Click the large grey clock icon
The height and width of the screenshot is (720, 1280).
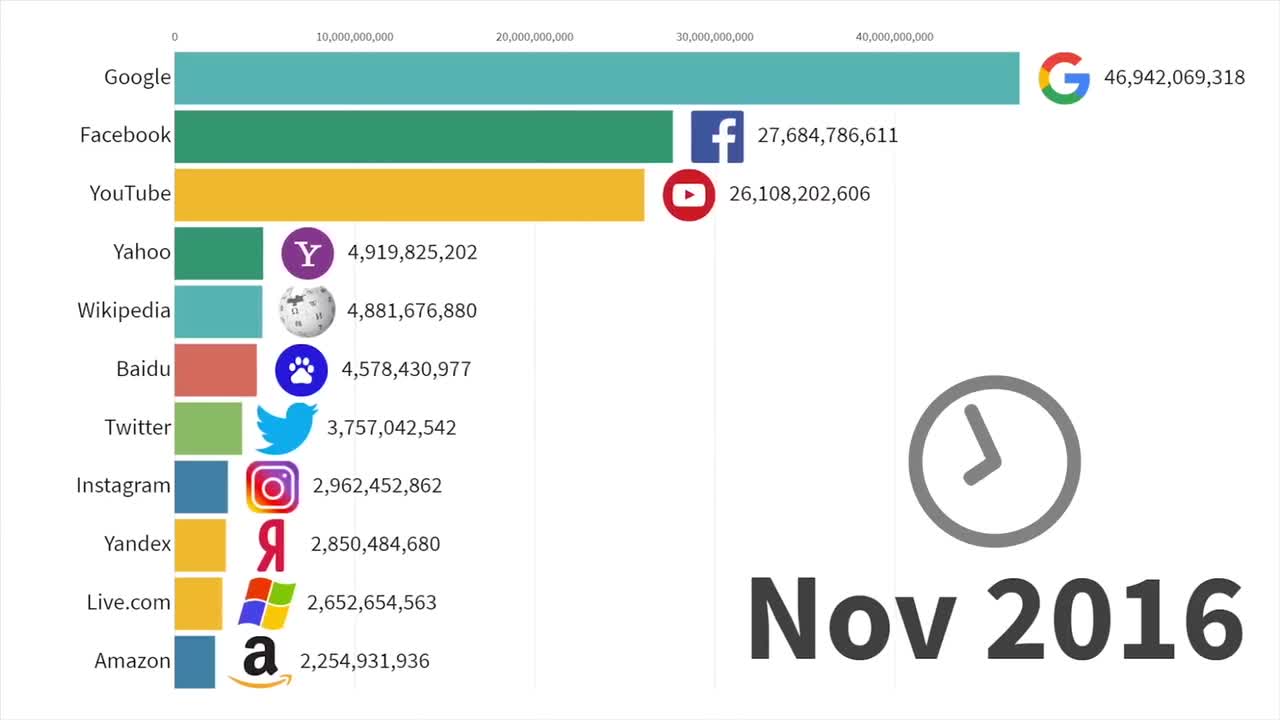[x=994, y=461]
